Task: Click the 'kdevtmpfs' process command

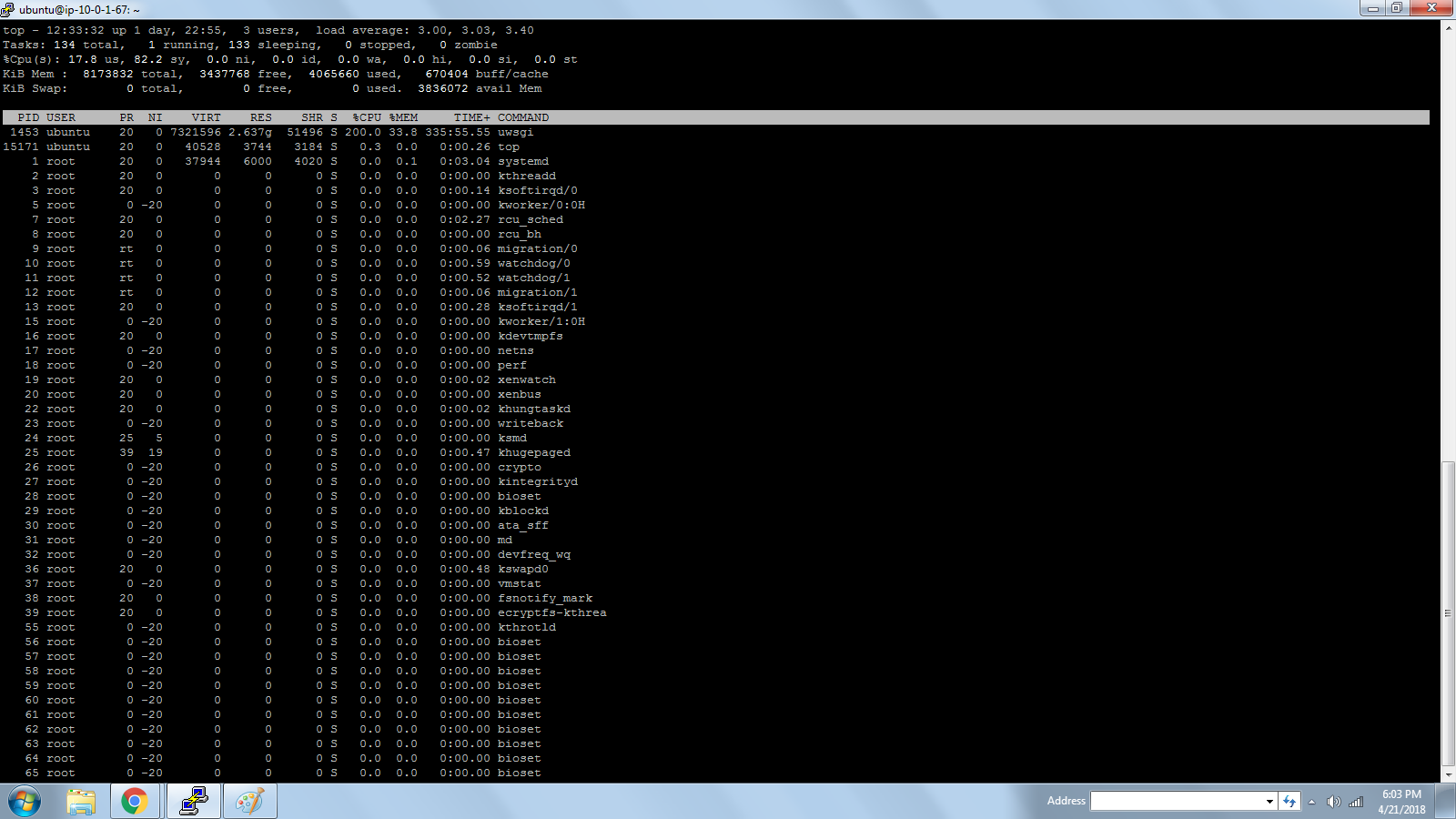Action: 531,336
